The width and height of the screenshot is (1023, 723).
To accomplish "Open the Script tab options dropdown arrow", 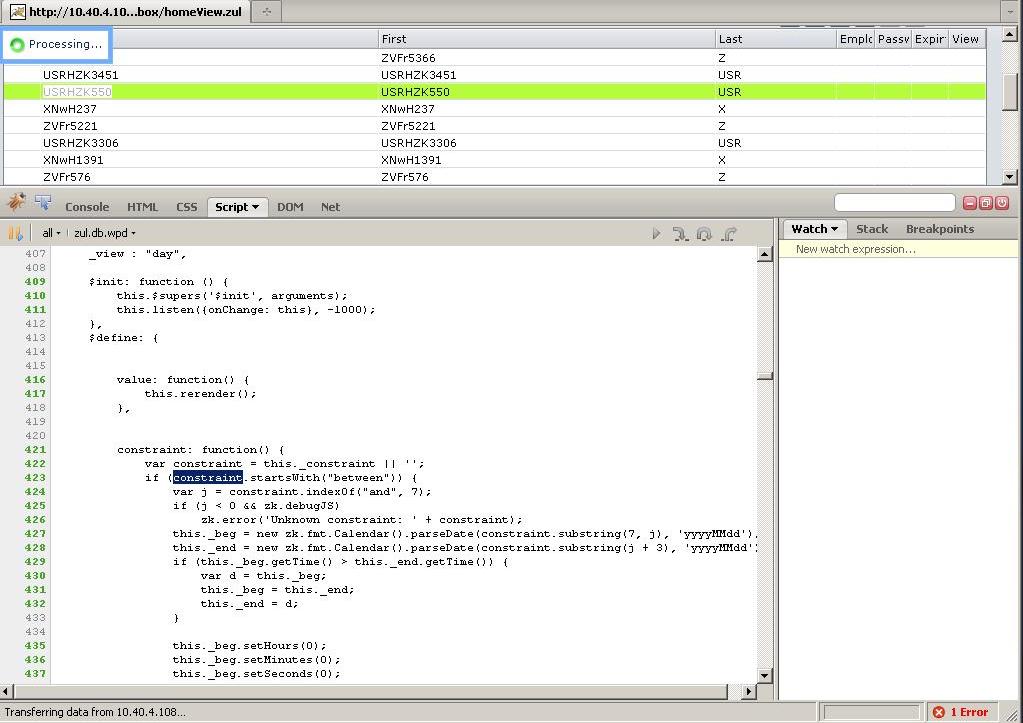I will point(255,207).
